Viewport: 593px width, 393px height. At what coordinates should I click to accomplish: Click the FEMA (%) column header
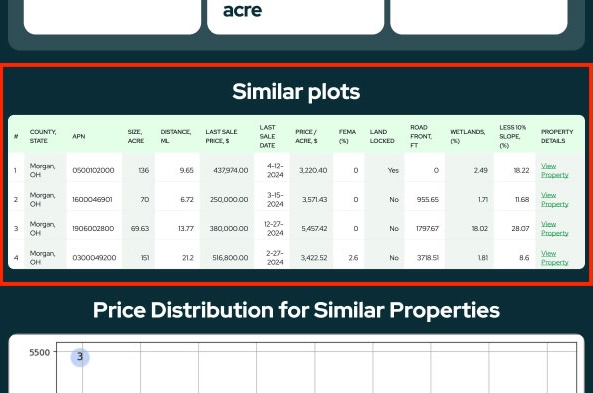click(x=347, y=136)
